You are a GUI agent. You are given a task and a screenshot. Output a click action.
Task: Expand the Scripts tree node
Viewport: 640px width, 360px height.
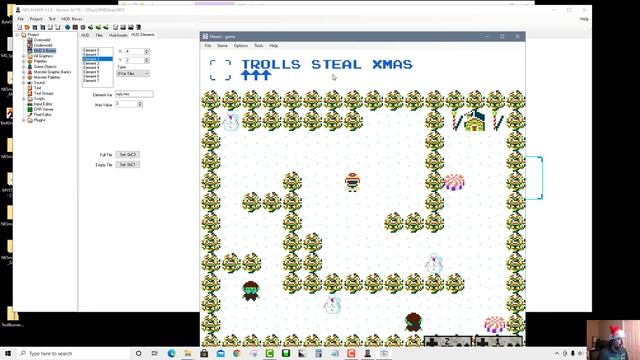coord(24,98)
